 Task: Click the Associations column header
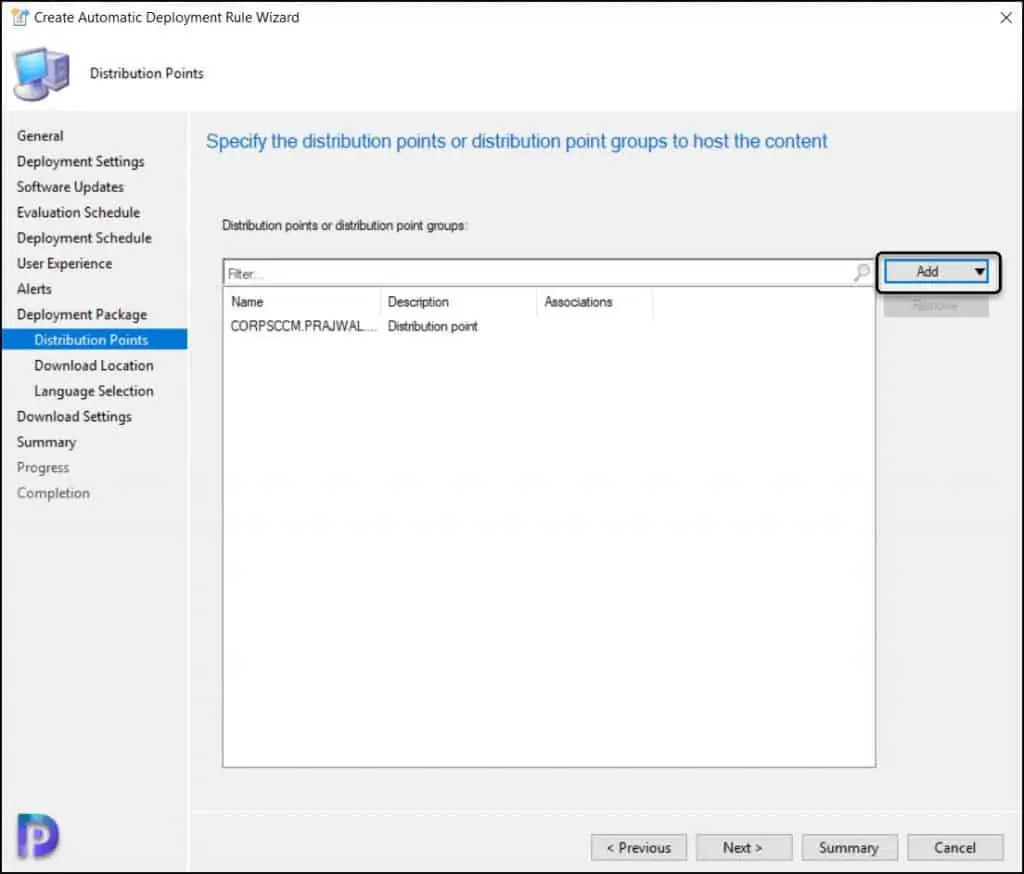pos(592,302)
